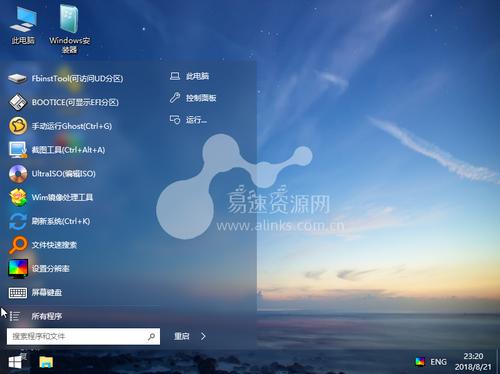Click the yellow Ghost icon
The height and width of the screenshot is (374, 500).
18,126
